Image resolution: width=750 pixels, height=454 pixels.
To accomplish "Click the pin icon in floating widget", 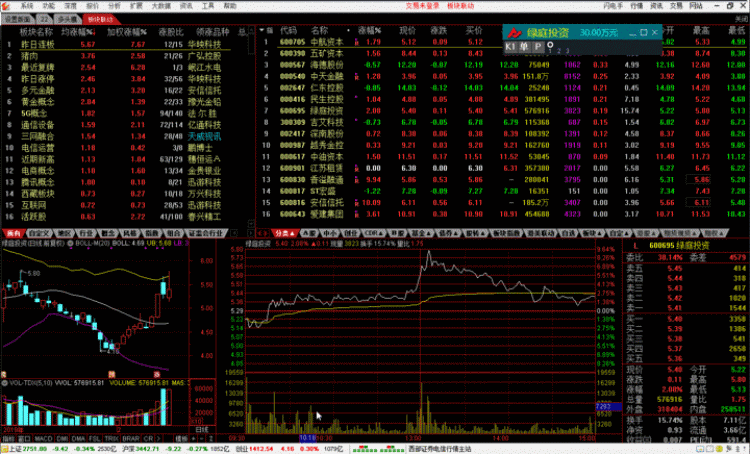I will point(550,46).
